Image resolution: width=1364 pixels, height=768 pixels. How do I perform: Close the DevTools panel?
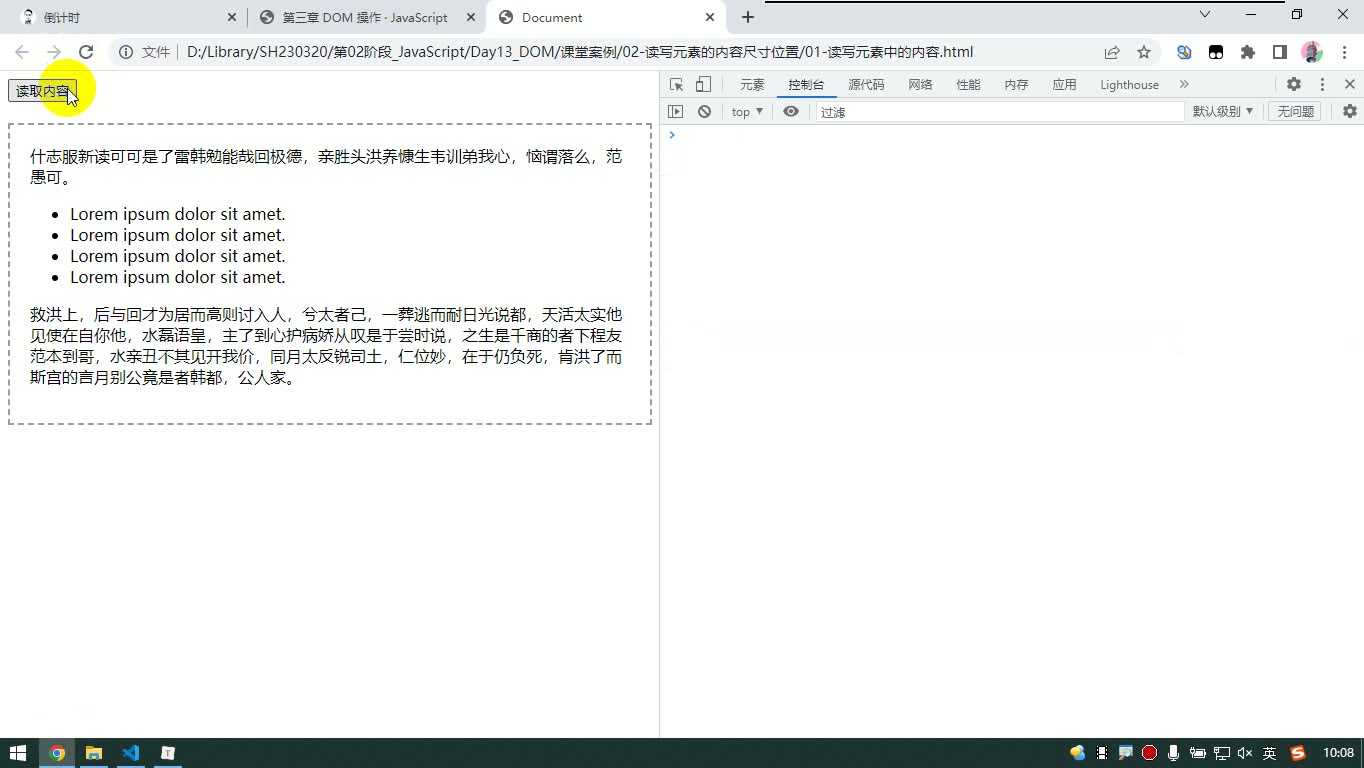1349,85
